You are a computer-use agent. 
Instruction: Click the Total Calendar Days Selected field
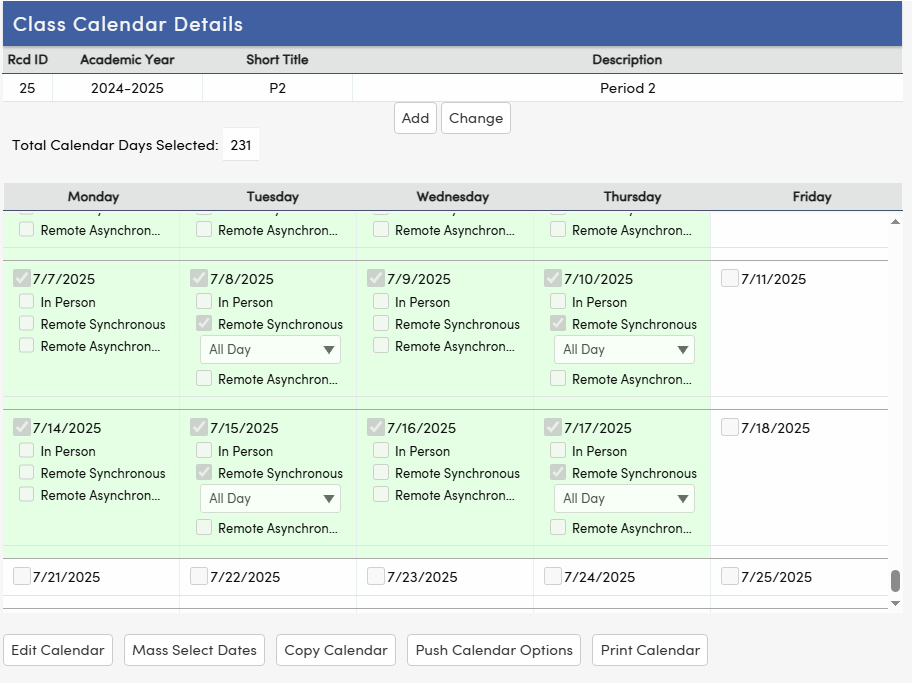pyautogui.click(x=241, y=145)
